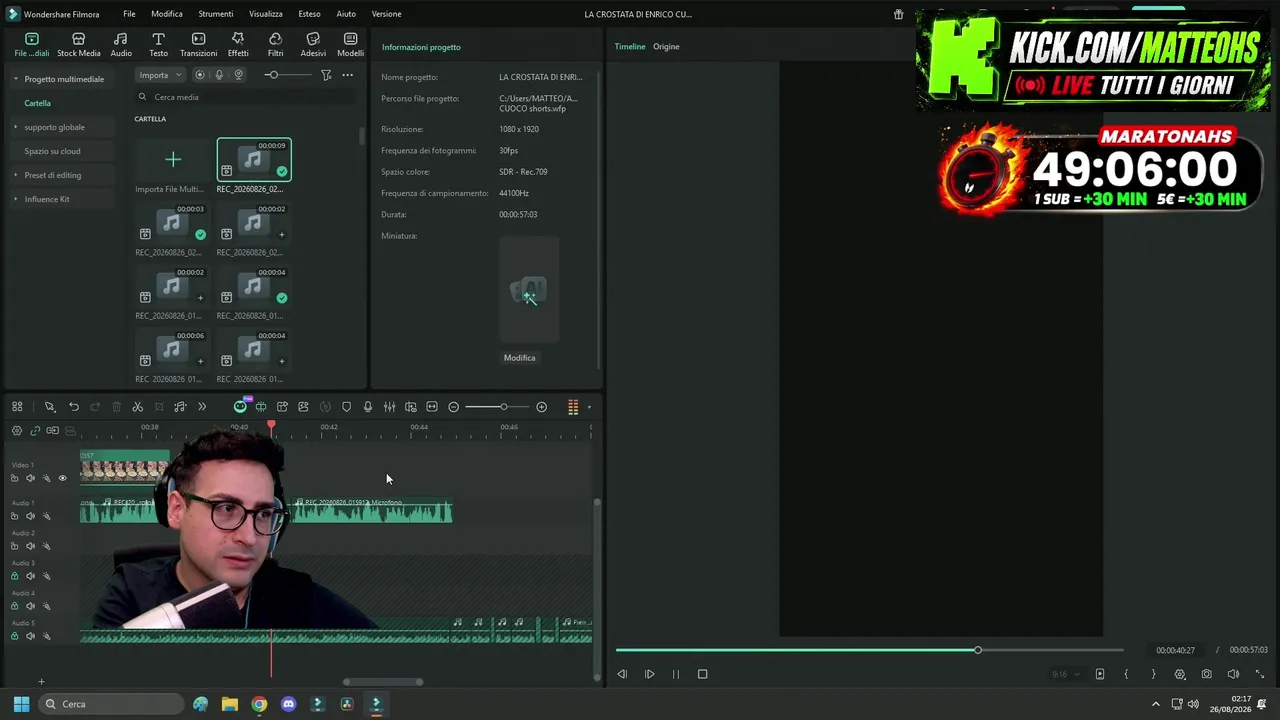Screen dimensions: 1280x720
Task: Open the Effetti tab
Action: 238,45
